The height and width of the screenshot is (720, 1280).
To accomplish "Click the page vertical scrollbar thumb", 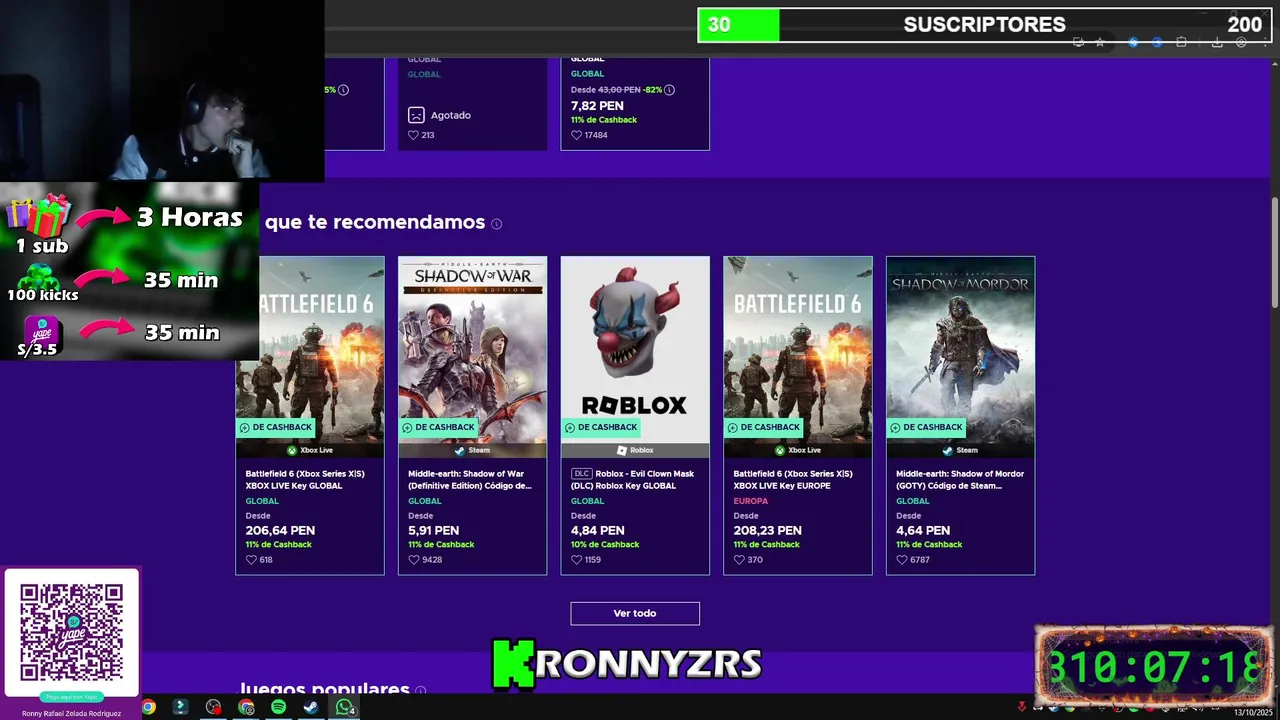I will (1274, 253).
